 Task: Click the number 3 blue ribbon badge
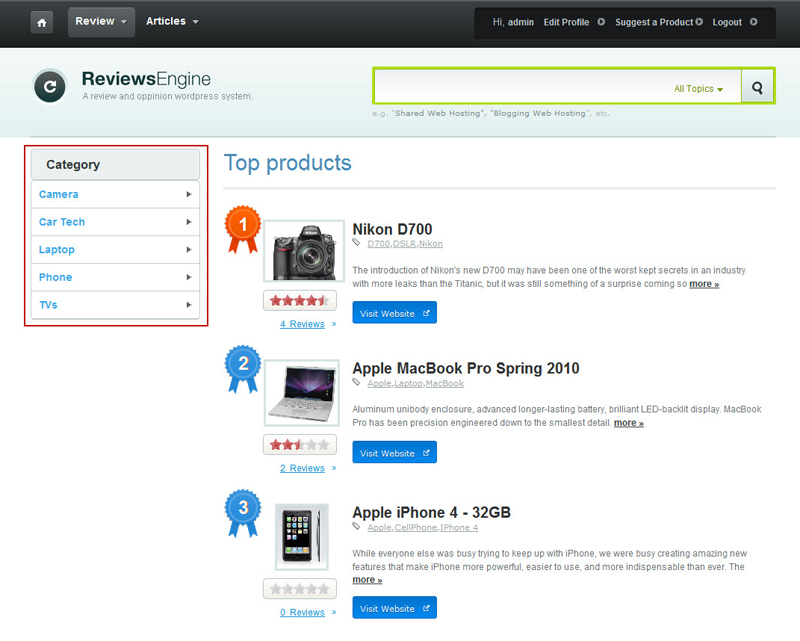(243, 513)
